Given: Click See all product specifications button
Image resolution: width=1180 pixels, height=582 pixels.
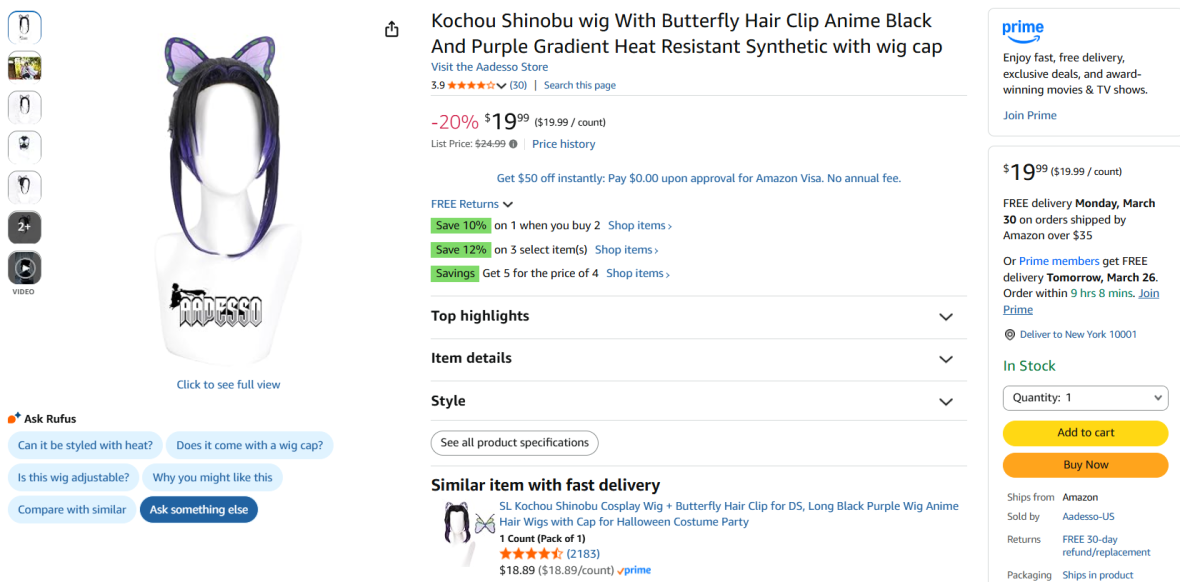Looking at the screenshot, I should [514, 443].
